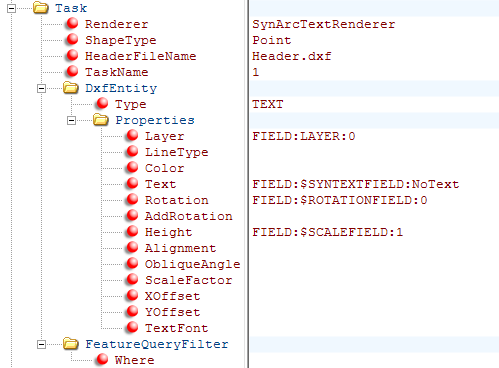Click the FIELD:LAYER:0 value
Screen dimensions: 499x368
(x=304, y=136)
